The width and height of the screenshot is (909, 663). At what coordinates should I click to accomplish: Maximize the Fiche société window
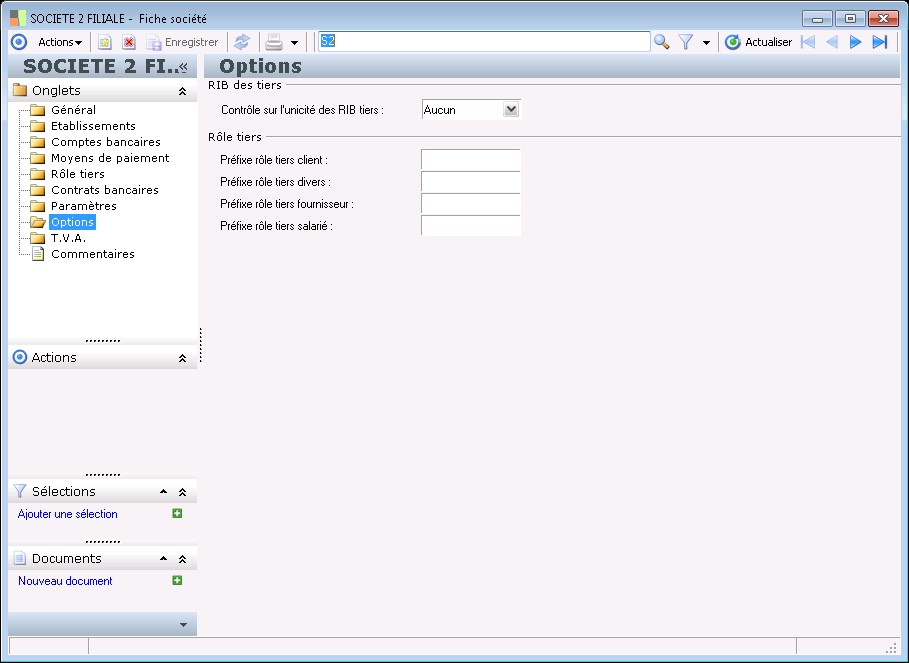tap(850, 19)
